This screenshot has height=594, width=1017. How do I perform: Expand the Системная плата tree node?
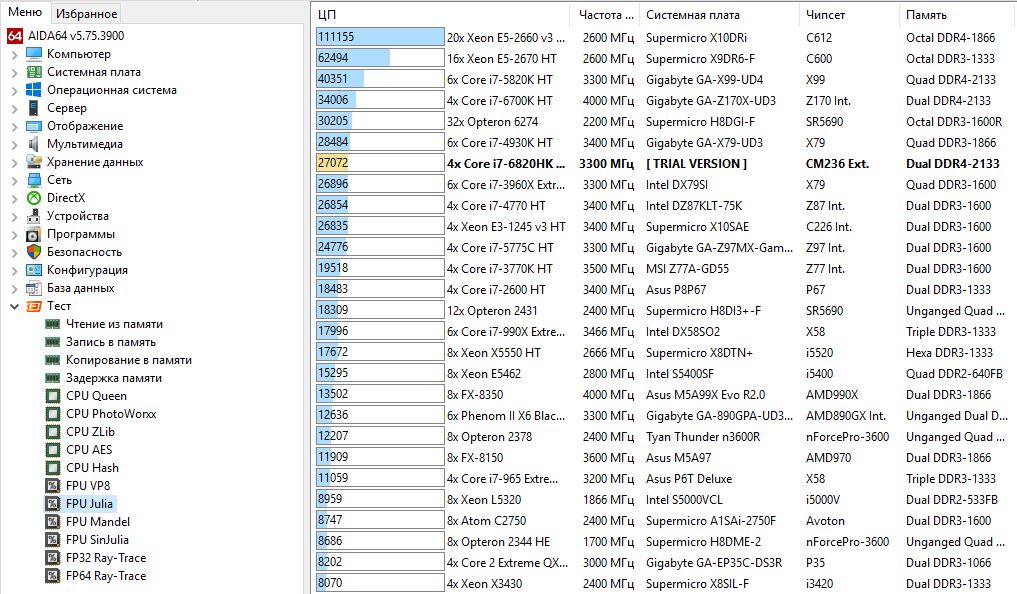pyautogui.click(x=14, y=73)
